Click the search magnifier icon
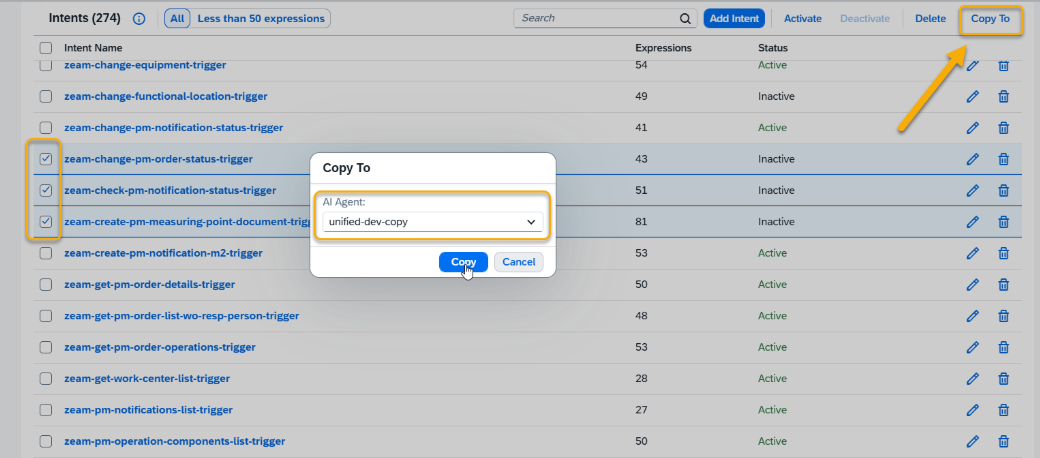This screenshot has width=1040, height=458. point(685,18)
